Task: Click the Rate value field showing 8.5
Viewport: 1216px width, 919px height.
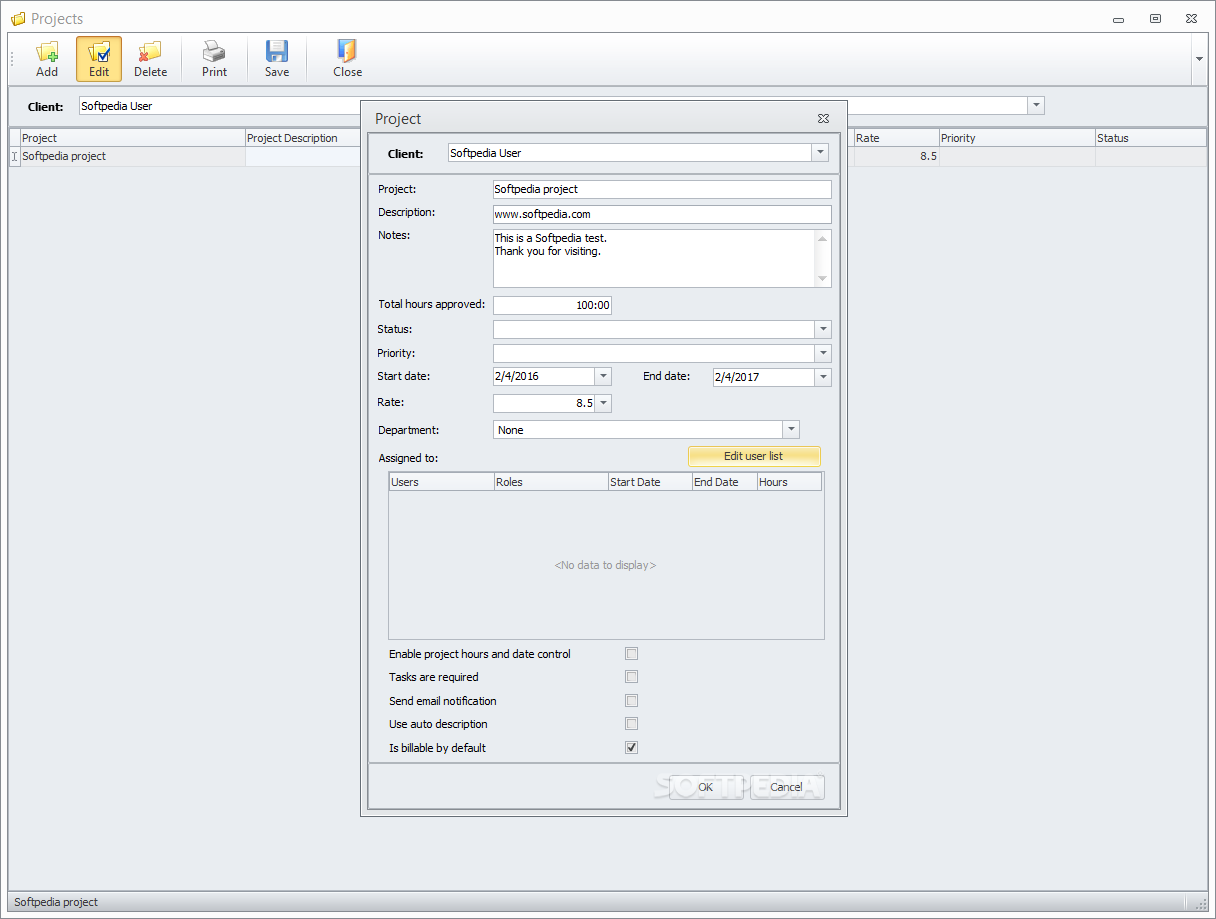Action: [544, 403]
